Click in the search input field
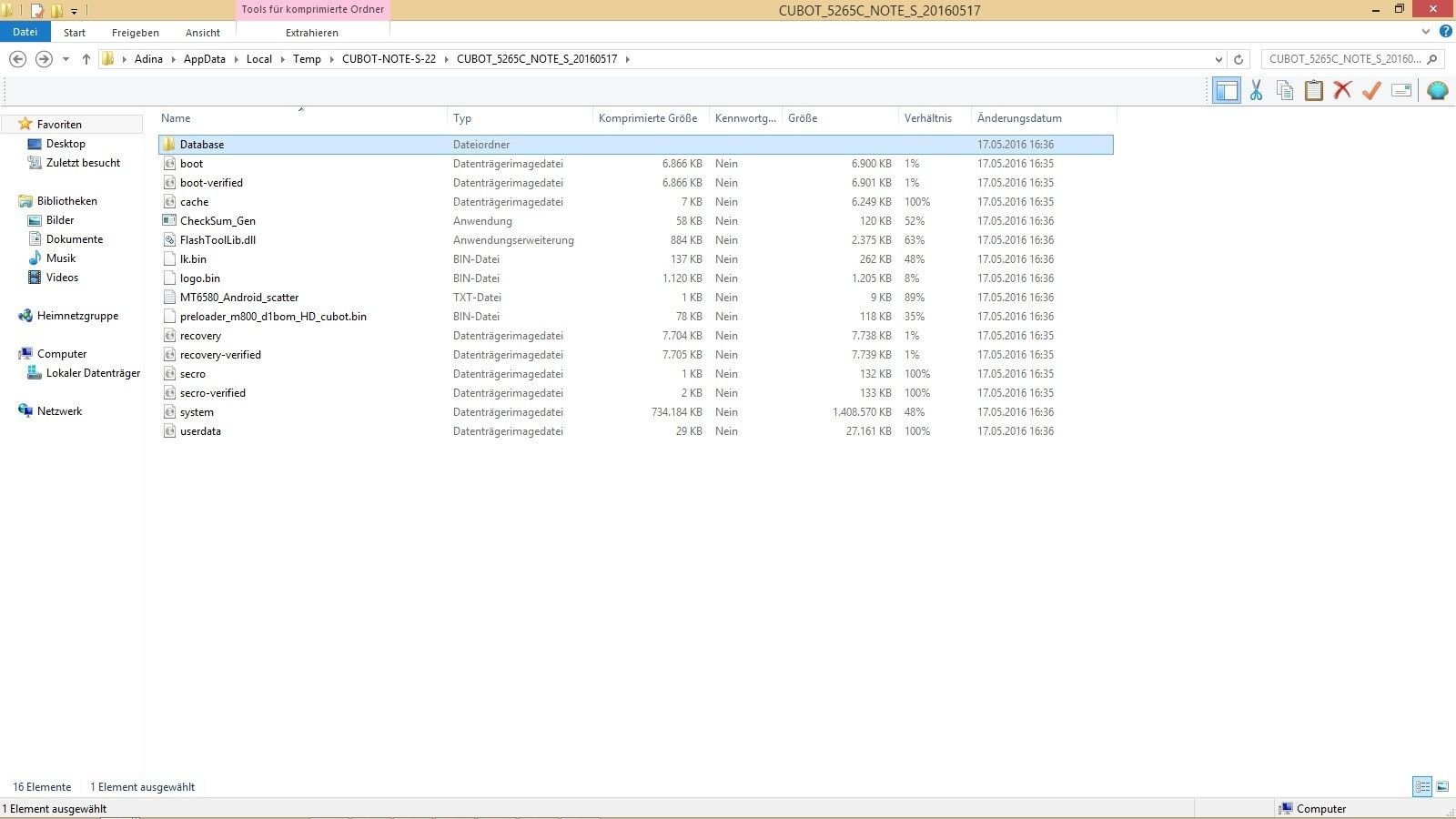 pos(1344,59)
